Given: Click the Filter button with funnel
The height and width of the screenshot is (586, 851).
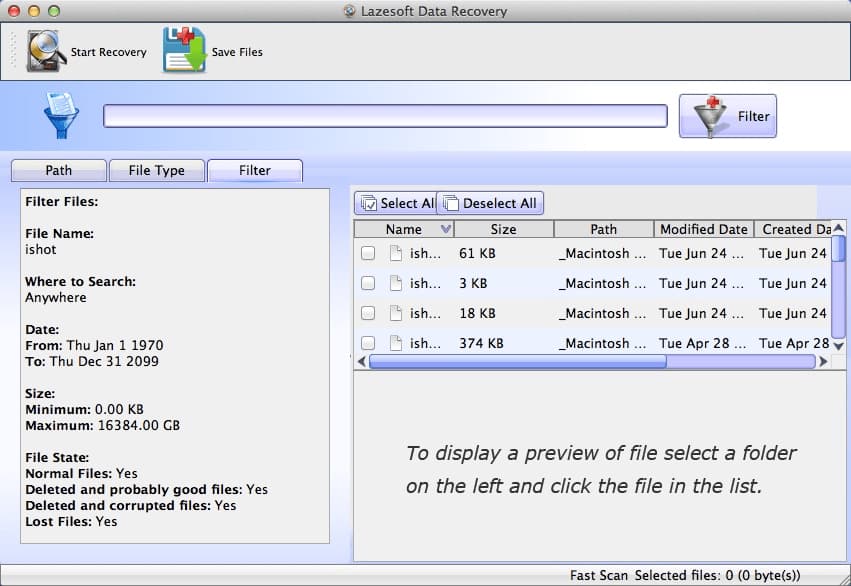Looking at the screenshot, I should 728,116.
